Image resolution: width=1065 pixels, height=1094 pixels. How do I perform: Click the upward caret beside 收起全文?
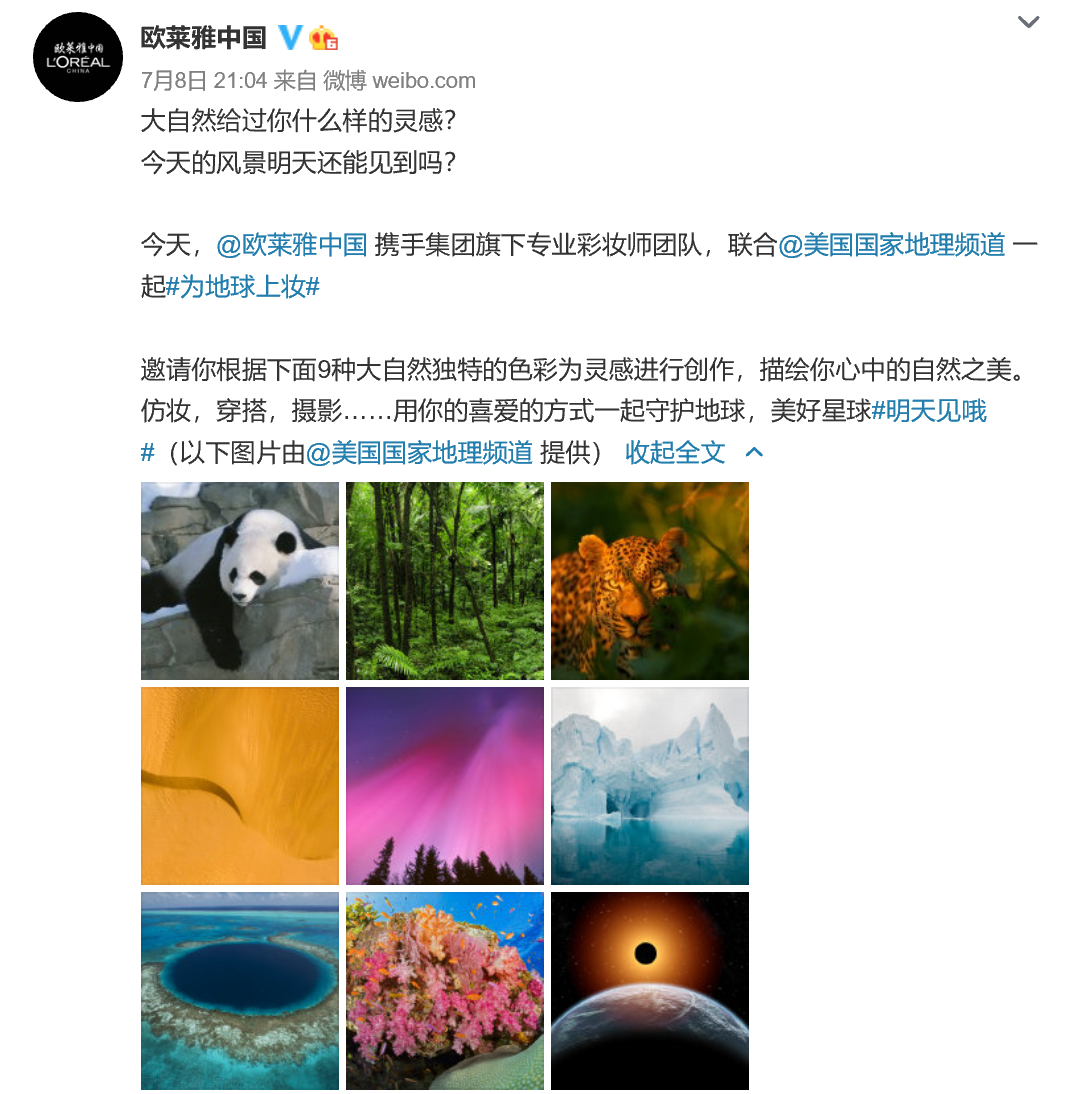(754, 452)
